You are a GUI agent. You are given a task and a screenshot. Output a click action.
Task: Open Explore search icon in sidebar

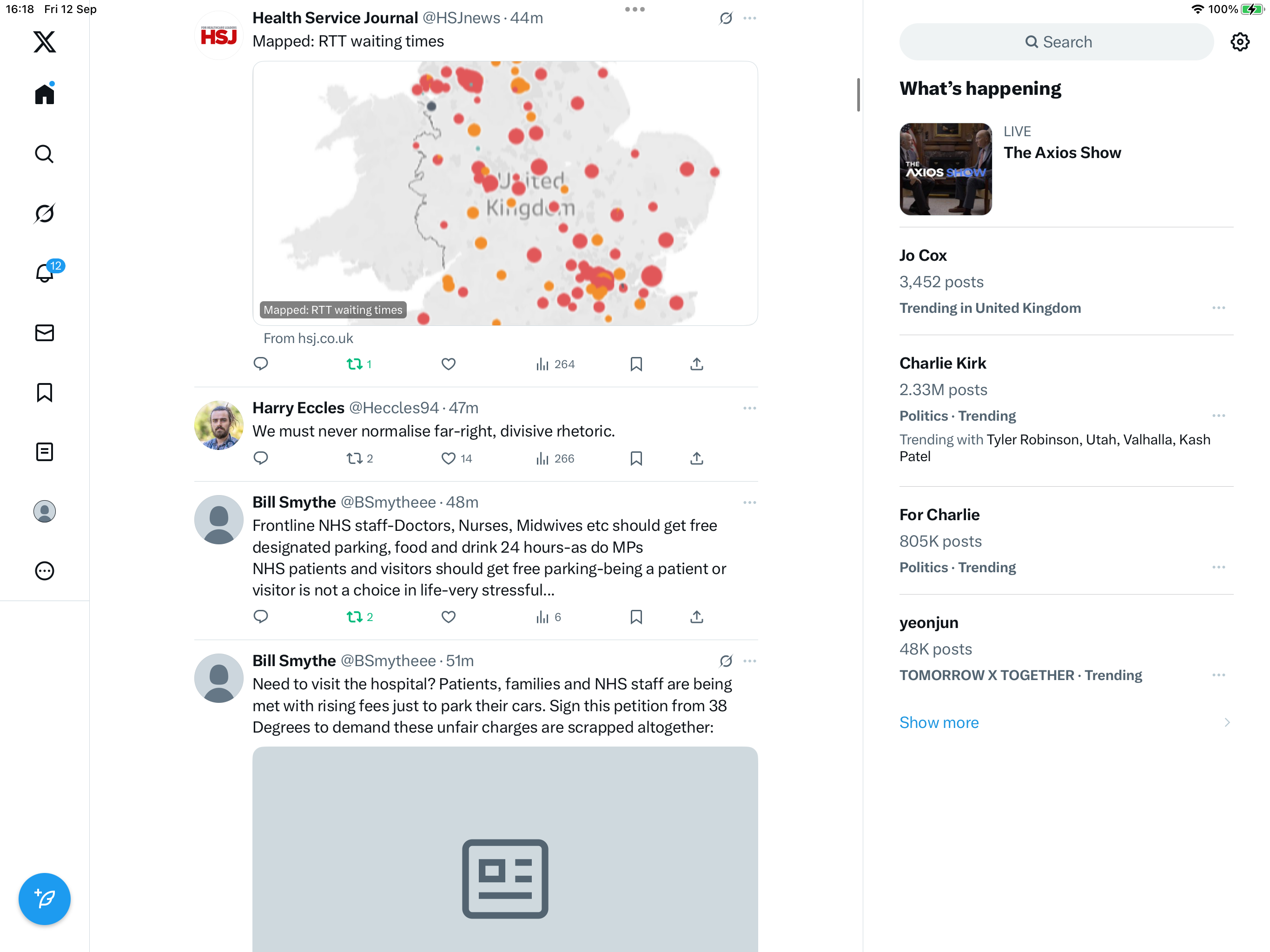44,154
